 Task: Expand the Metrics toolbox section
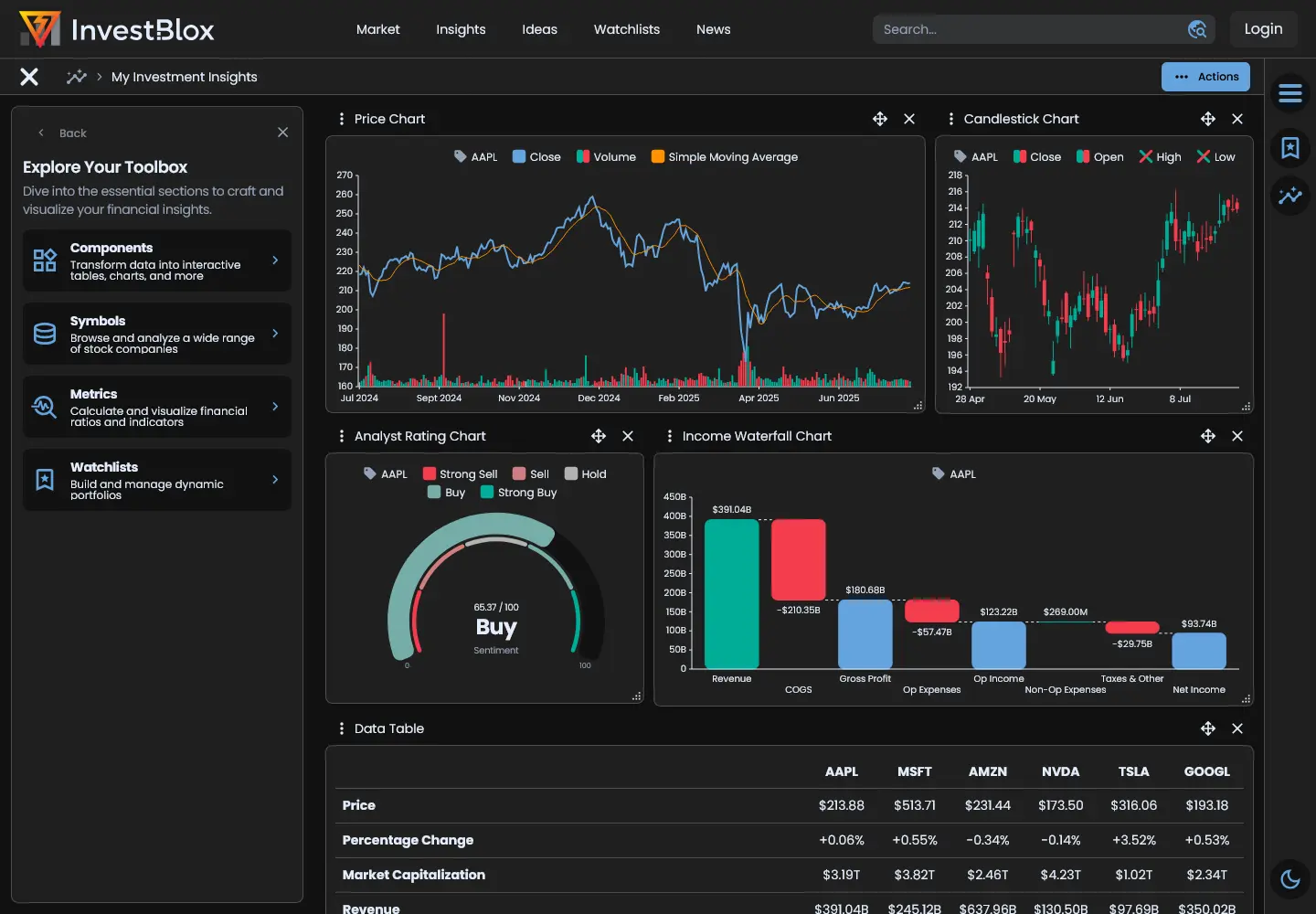tap(157, 407)
